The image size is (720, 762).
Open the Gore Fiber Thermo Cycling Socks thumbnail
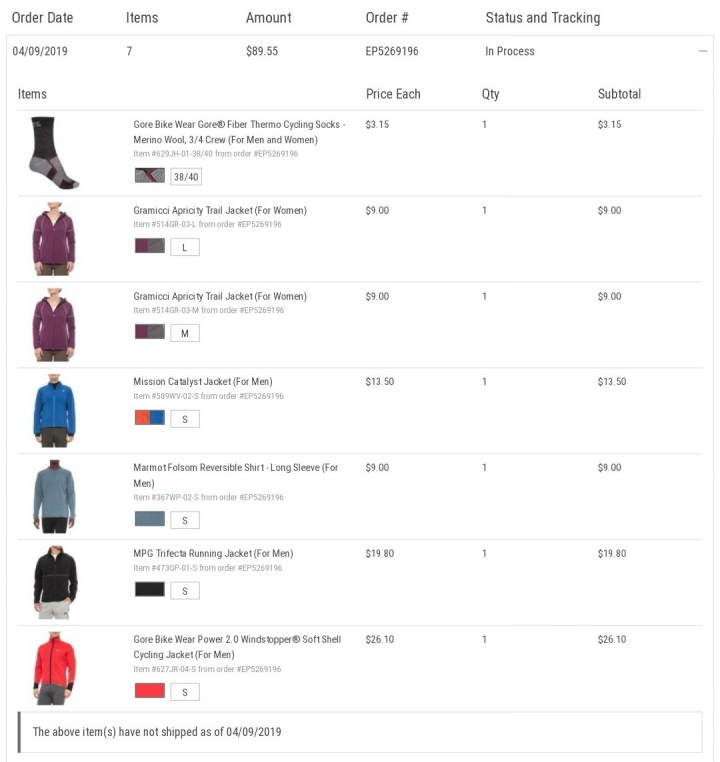pos(54,153)
